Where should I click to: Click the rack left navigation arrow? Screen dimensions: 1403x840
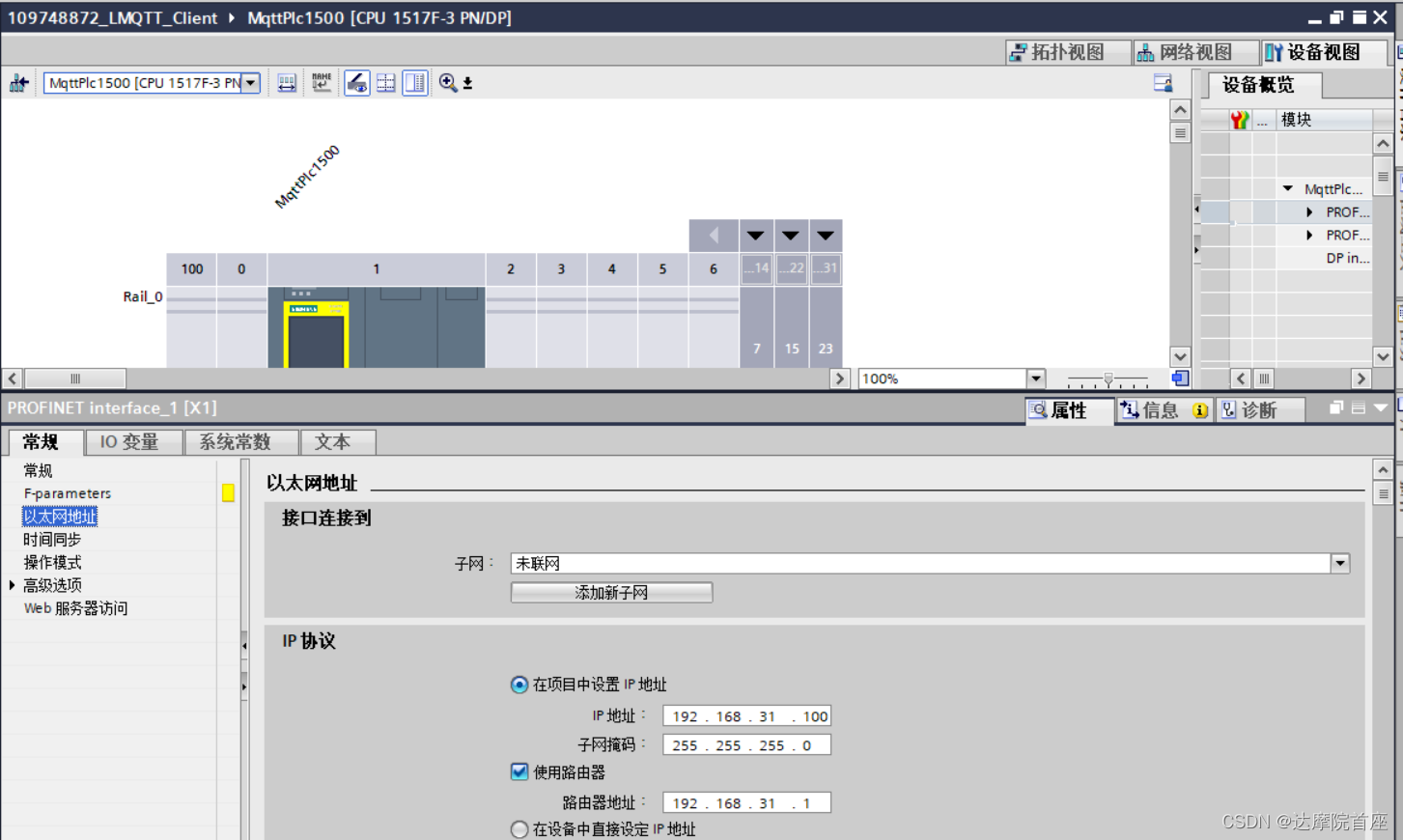[714, 235]
